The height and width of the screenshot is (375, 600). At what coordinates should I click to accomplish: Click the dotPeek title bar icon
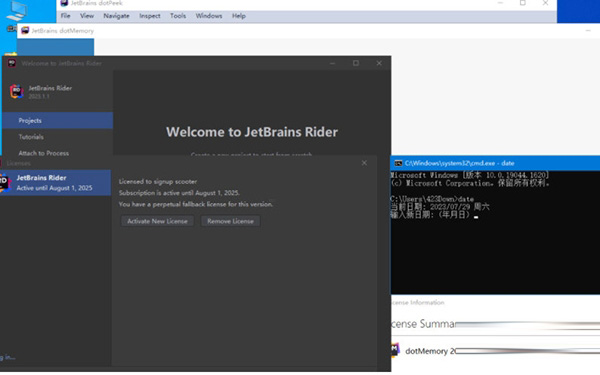tap(64, 3)
